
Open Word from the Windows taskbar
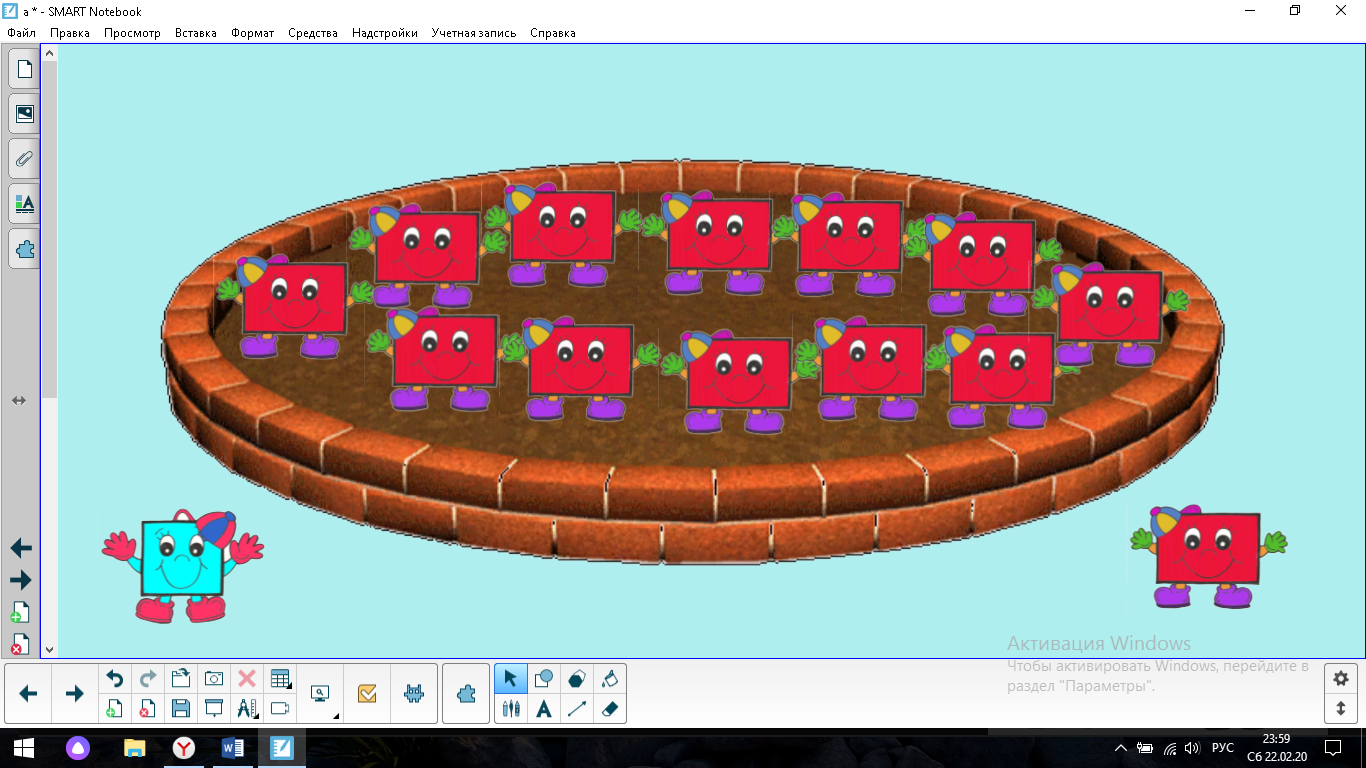232,748
